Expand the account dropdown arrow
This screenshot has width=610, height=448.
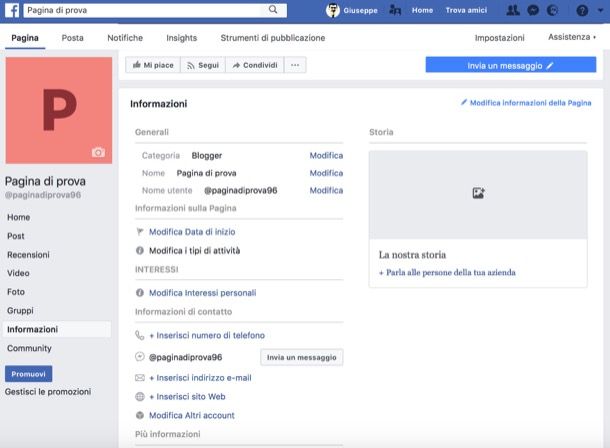point(600,10)
